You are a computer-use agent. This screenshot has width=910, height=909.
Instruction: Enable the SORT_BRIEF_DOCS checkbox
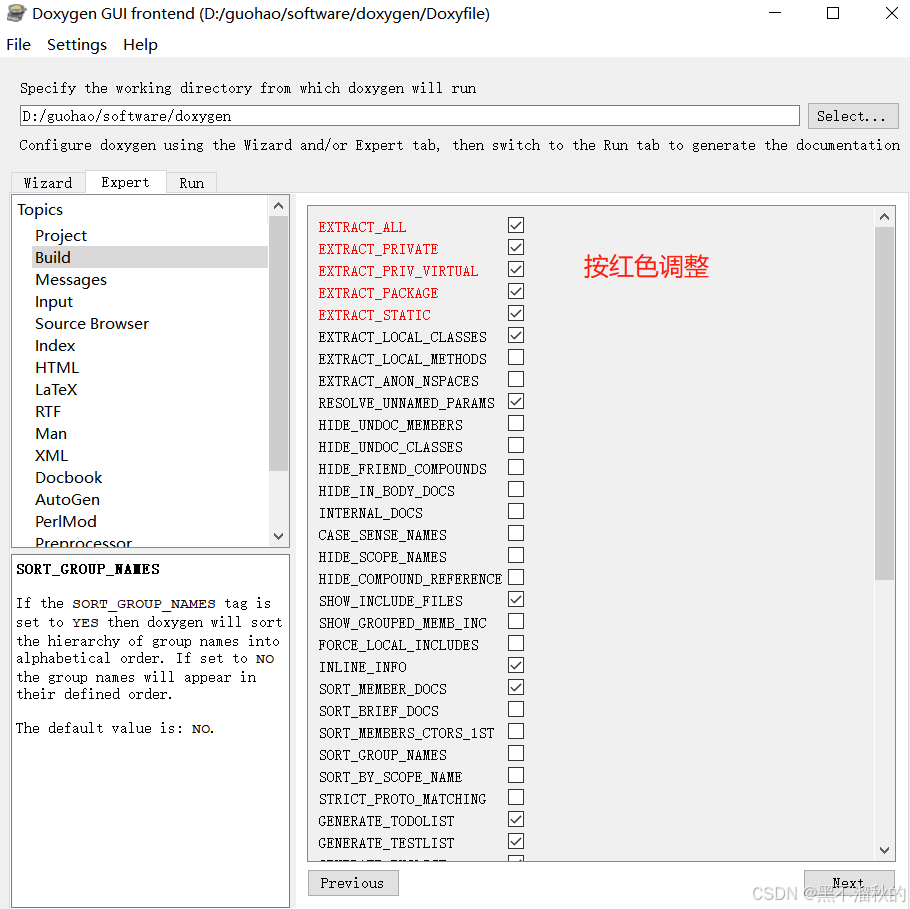pyautogui.click(x=516, y=709)
